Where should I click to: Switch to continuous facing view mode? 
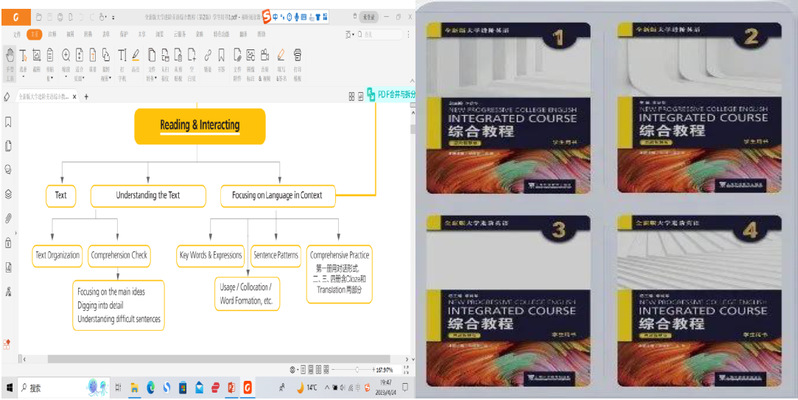click(326, 369)
